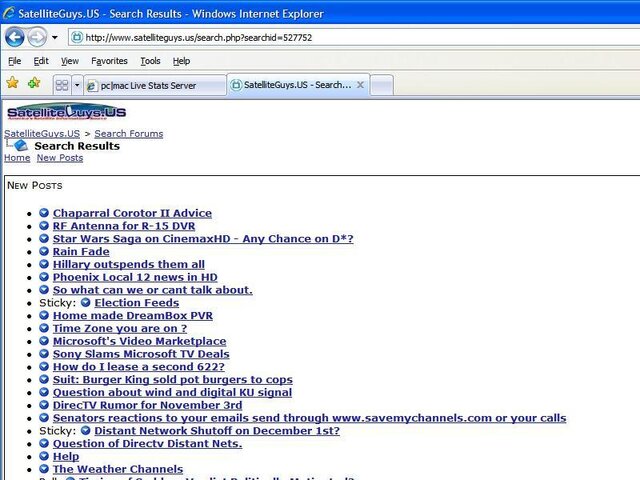This screenshot has width=640, height=480.
Task: Click icon beside Home made DreamBox PVR
Action: (44, 315)
